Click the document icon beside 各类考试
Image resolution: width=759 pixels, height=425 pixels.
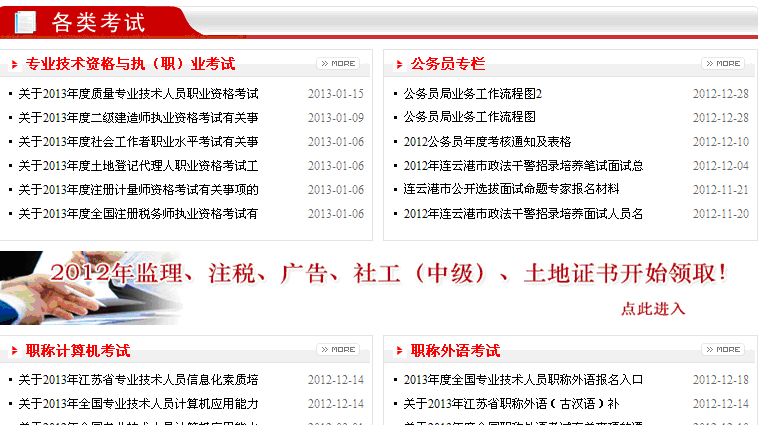click(25, 21)
